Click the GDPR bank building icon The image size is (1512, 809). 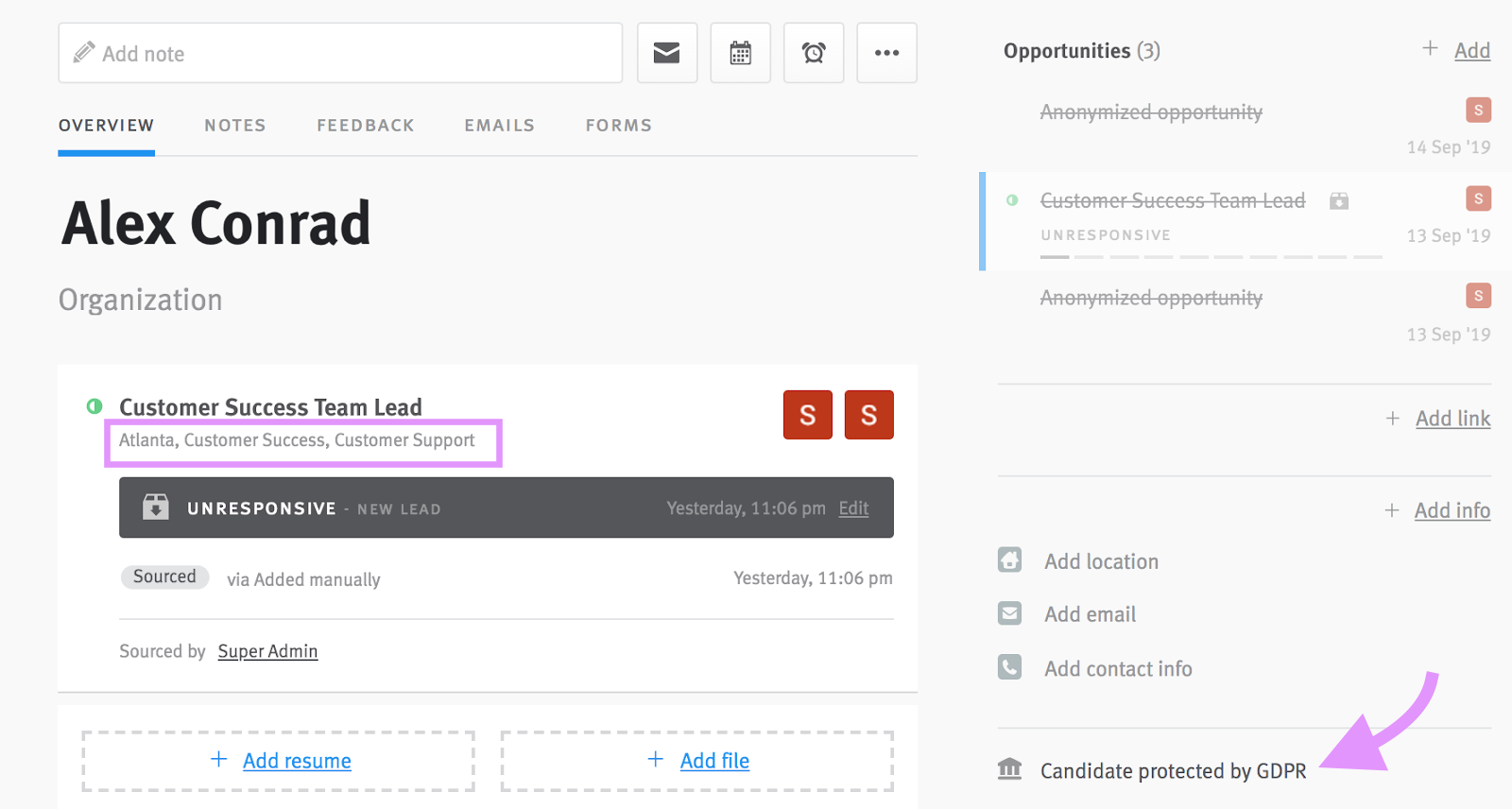click(x=1010, y=769)
